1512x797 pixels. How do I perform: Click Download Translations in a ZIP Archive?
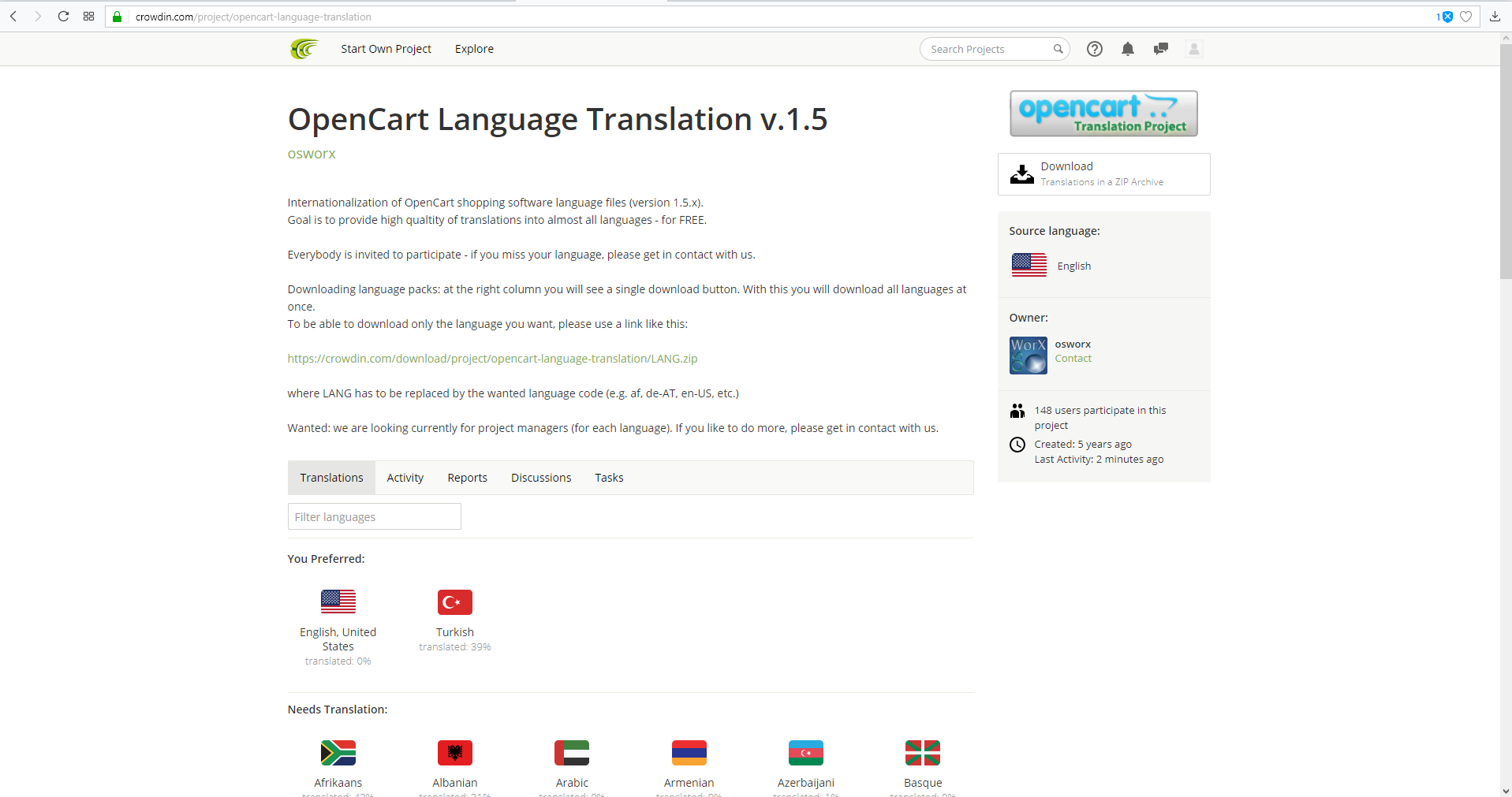tap(1103, 174)
